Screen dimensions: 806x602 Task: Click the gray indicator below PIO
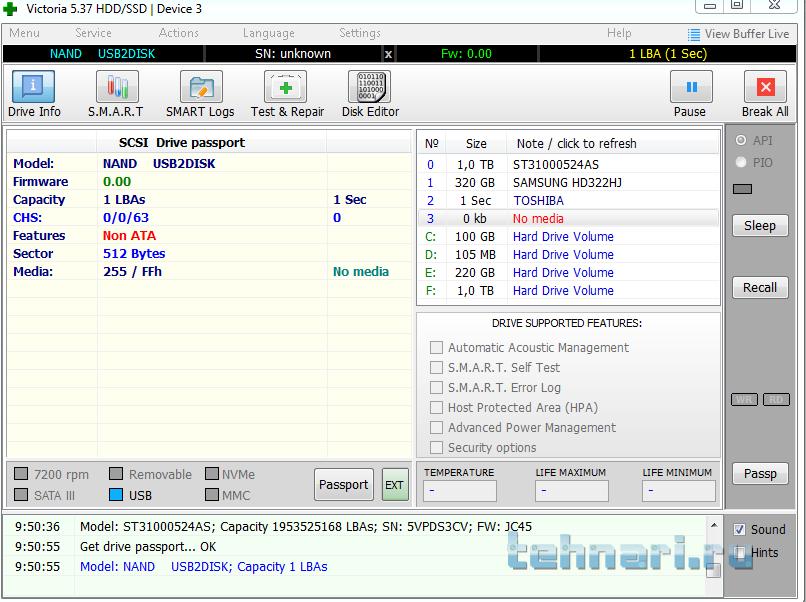click(x=742, y=189)
